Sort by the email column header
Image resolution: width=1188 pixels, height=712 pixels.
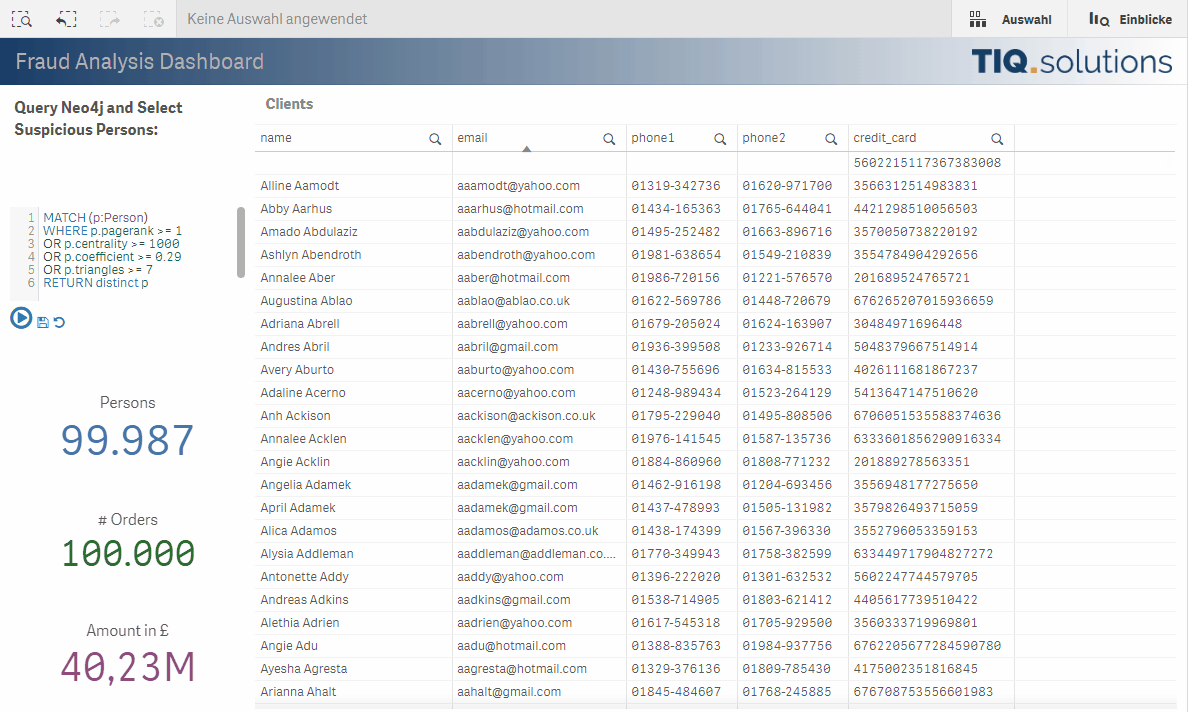pos(472,138)
